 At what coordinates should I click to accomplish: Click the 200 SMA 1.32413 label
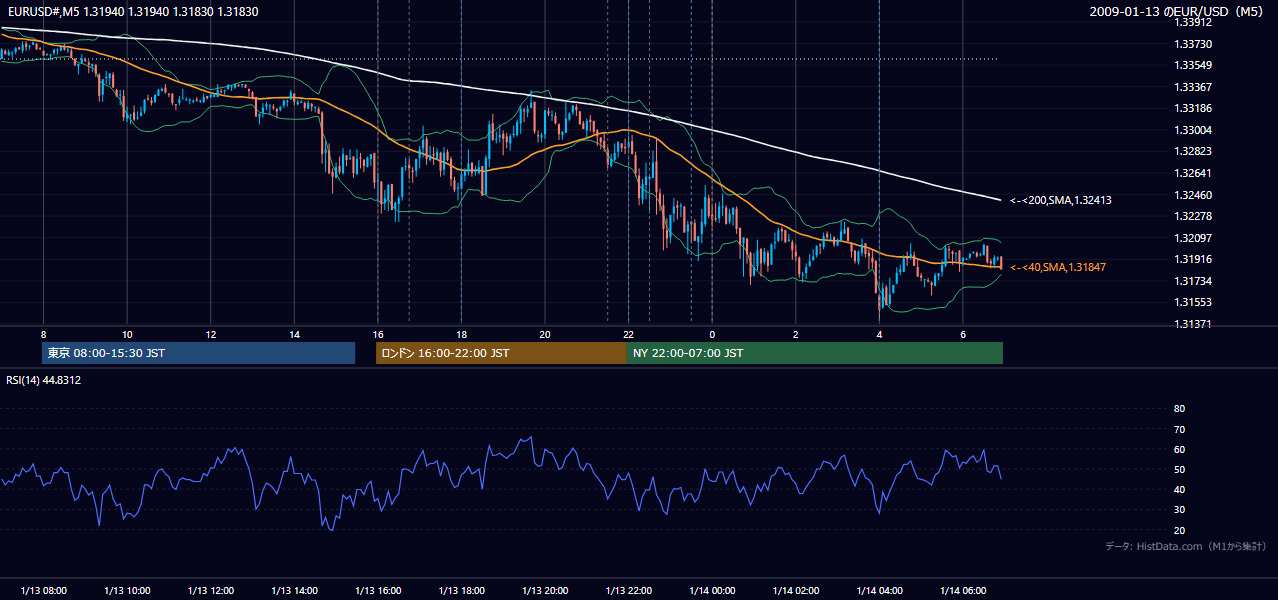1062,201
